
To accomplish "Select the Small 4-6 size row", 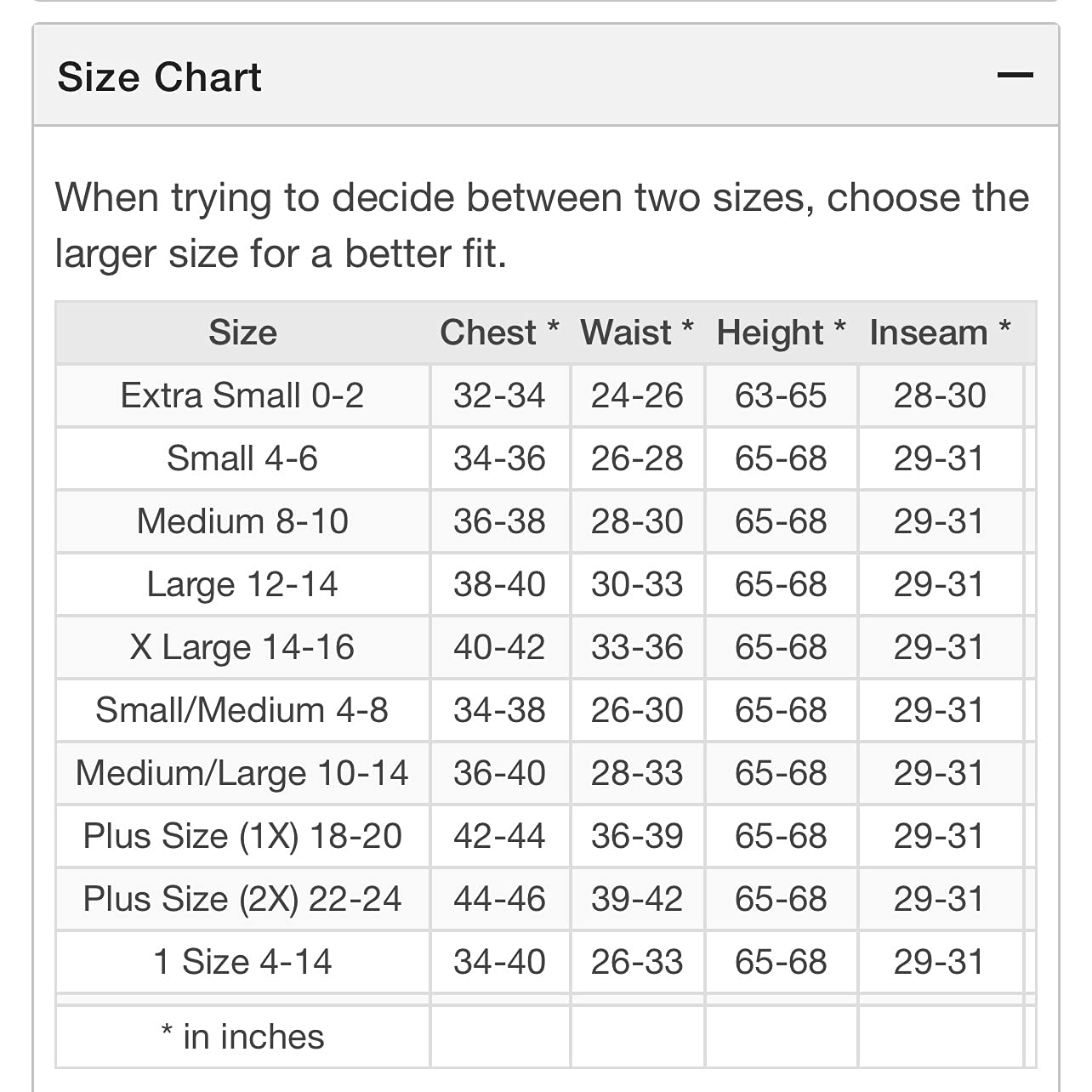I will coord(545,458).
